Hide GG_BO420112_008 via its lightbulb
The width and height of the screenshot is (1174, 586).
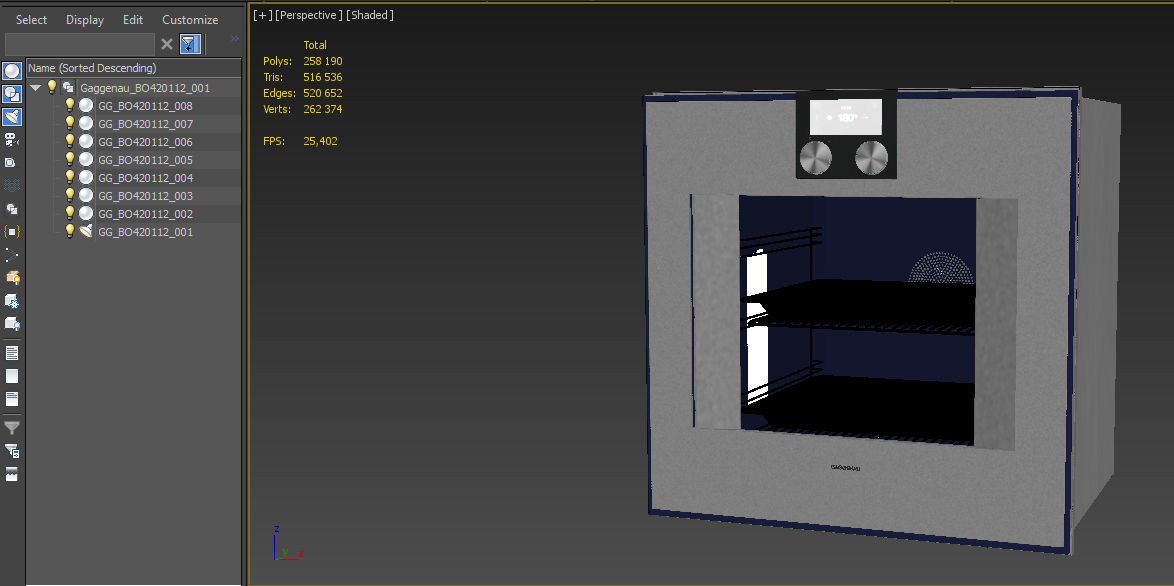70,105
